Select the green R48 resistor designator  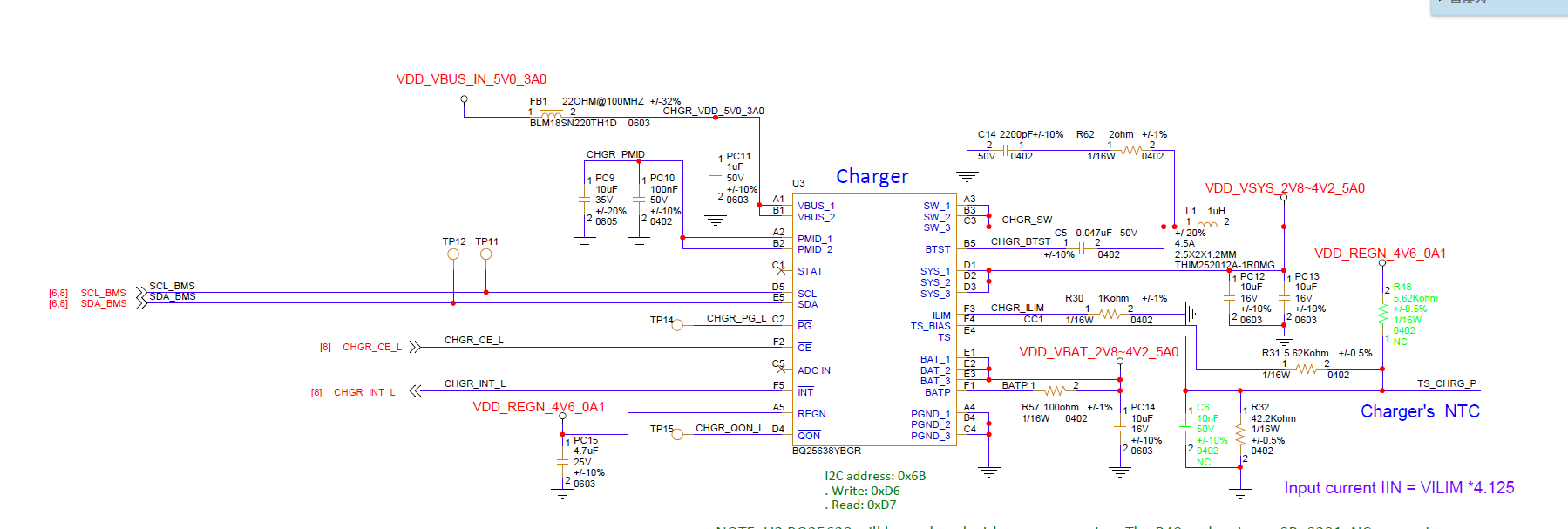coord(1402,287)
